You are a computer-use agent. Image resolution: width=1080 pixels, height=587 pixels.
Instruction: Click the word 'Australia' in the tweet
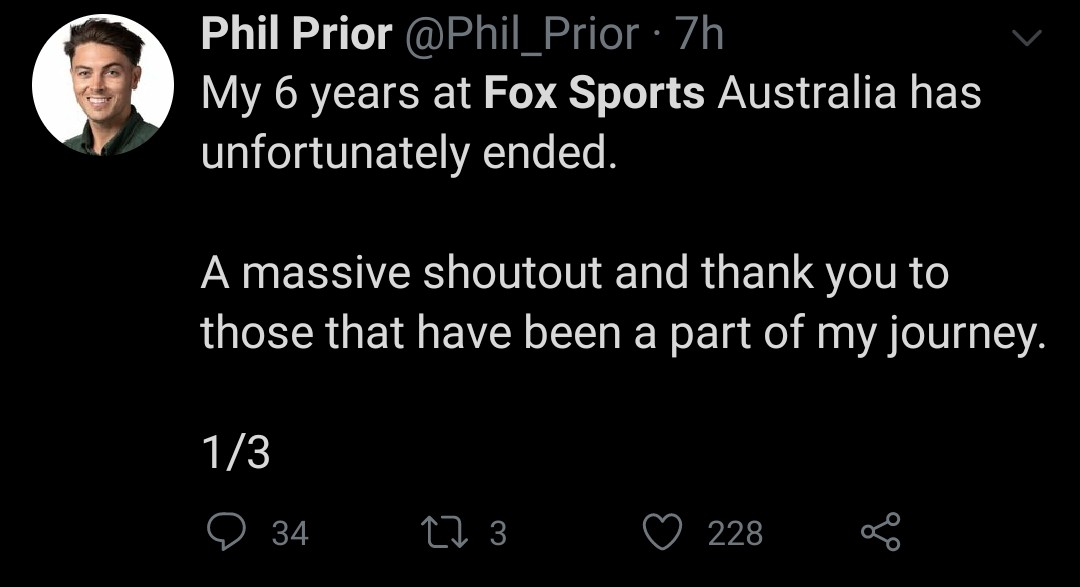click(x=807, y=92)
